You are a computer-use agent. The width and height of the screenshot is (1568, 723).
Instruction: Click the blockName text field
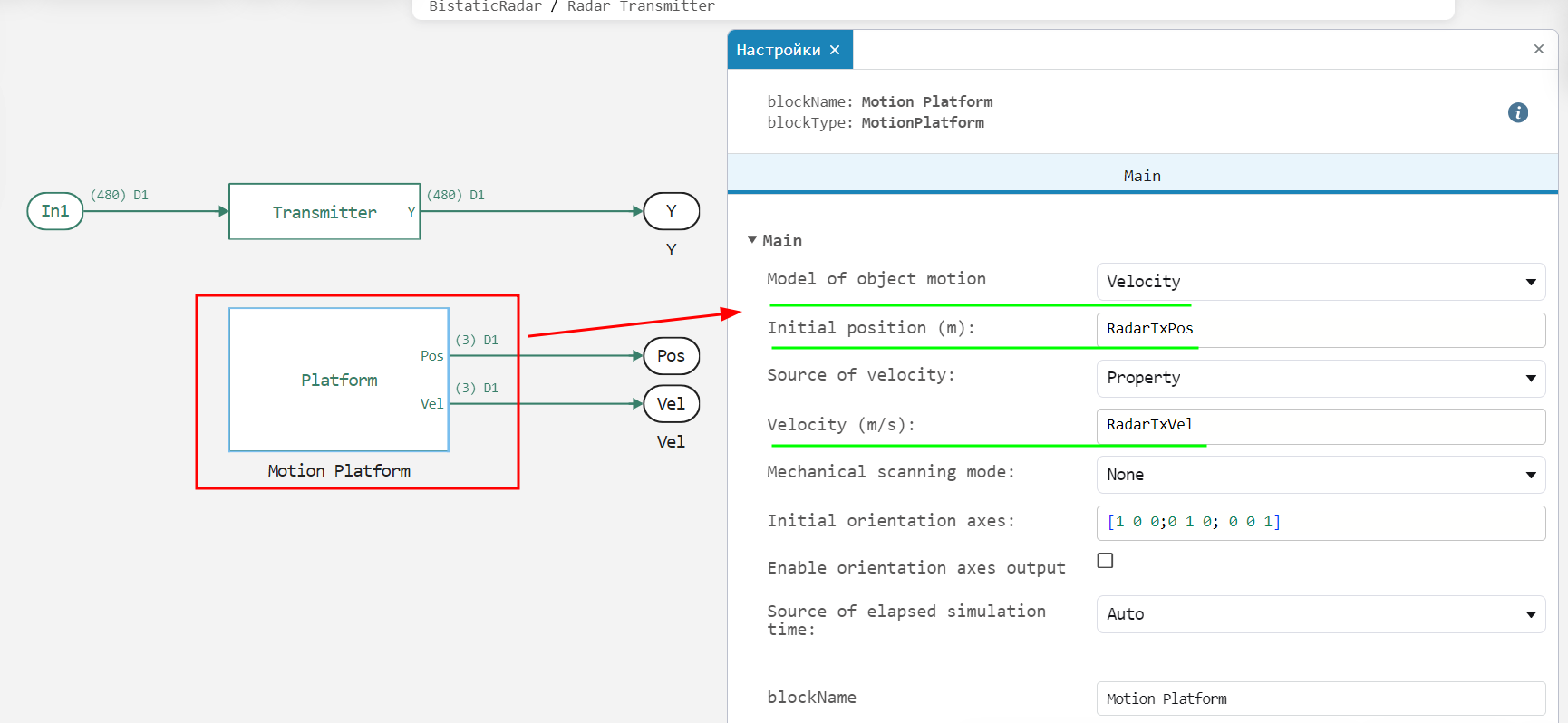coord(1320,699)
